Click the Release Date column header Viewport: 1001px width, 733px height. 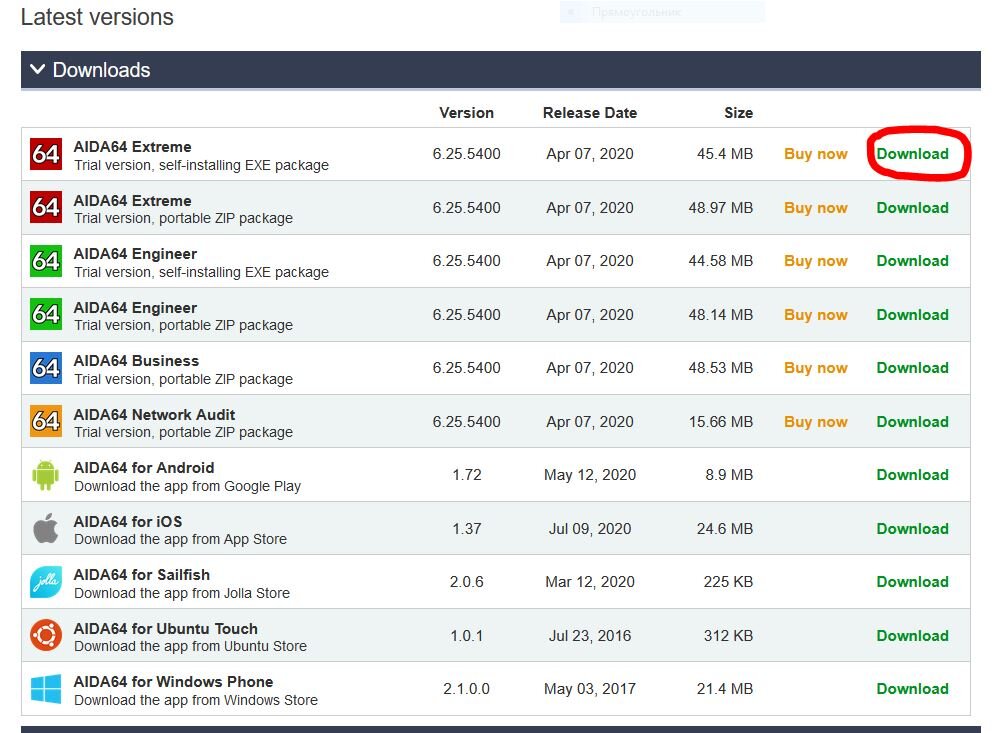pyautogui.click(x=590, y=112)
